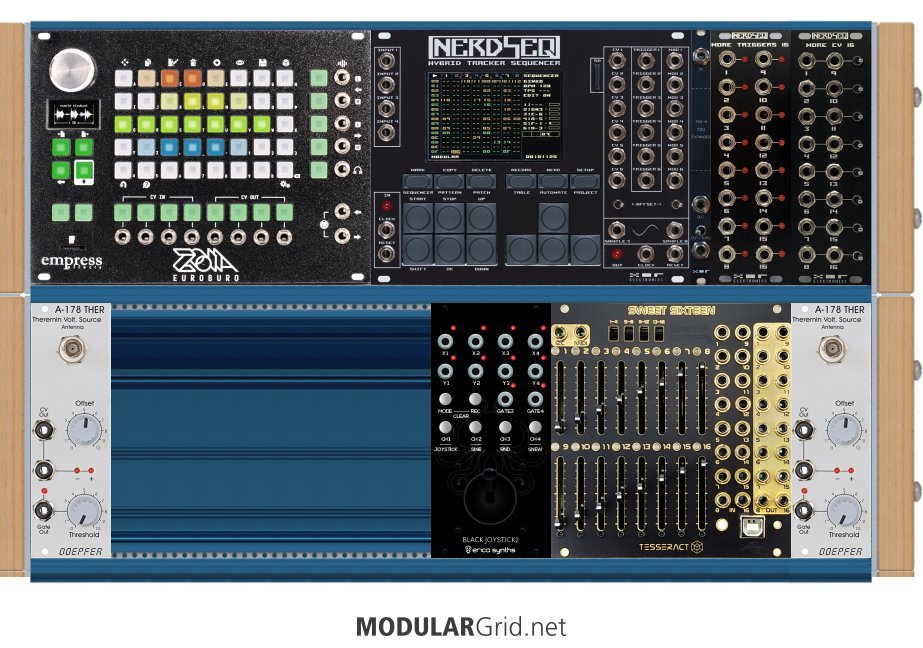Image resolution: width=923 pixels, height=648 pixels.
Task: Click the ZOIA edit pencil icon
Action: coord(172,62)
